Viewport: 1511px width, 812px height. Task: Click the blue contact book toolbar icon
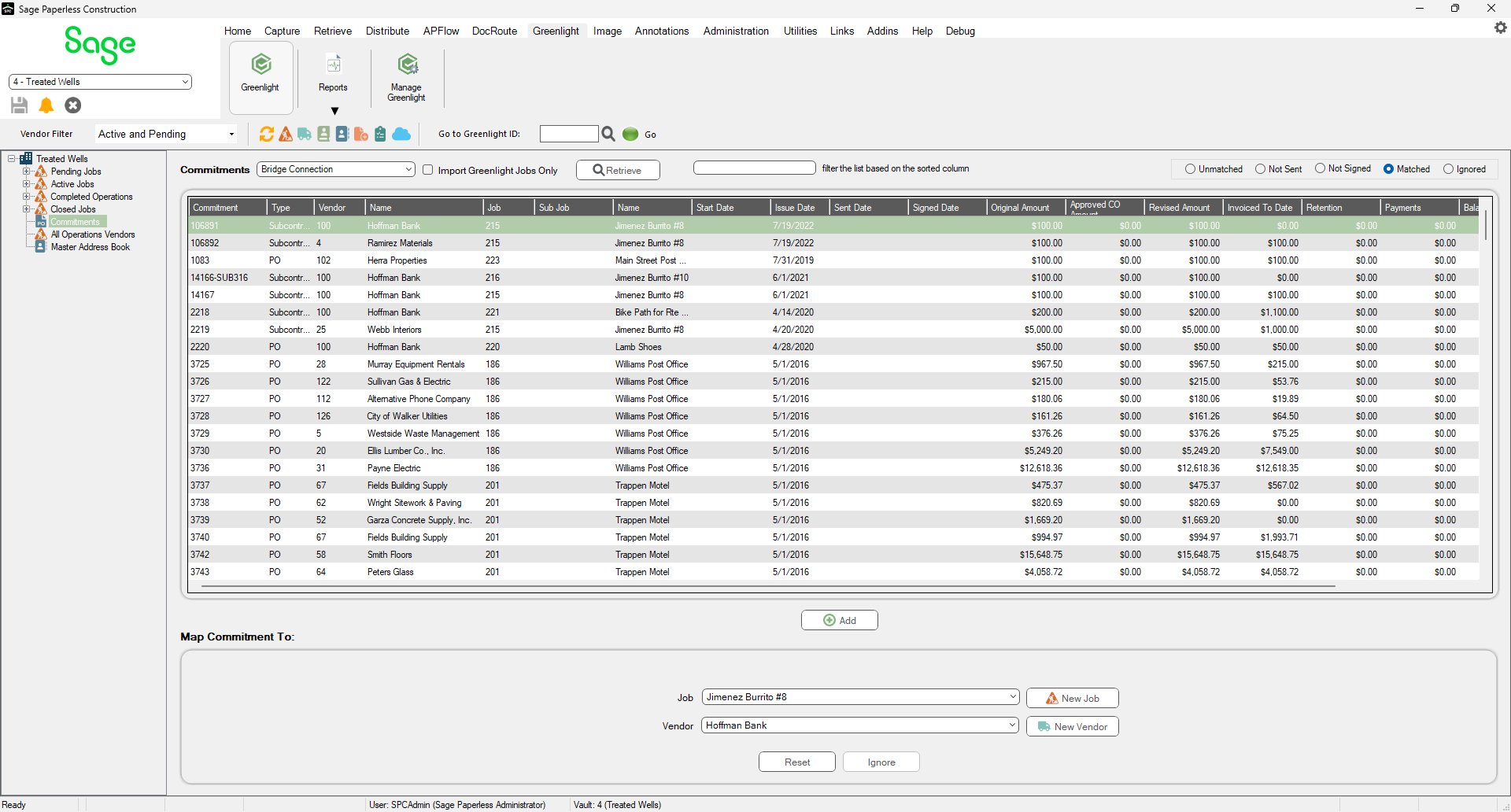pos(342,134)
